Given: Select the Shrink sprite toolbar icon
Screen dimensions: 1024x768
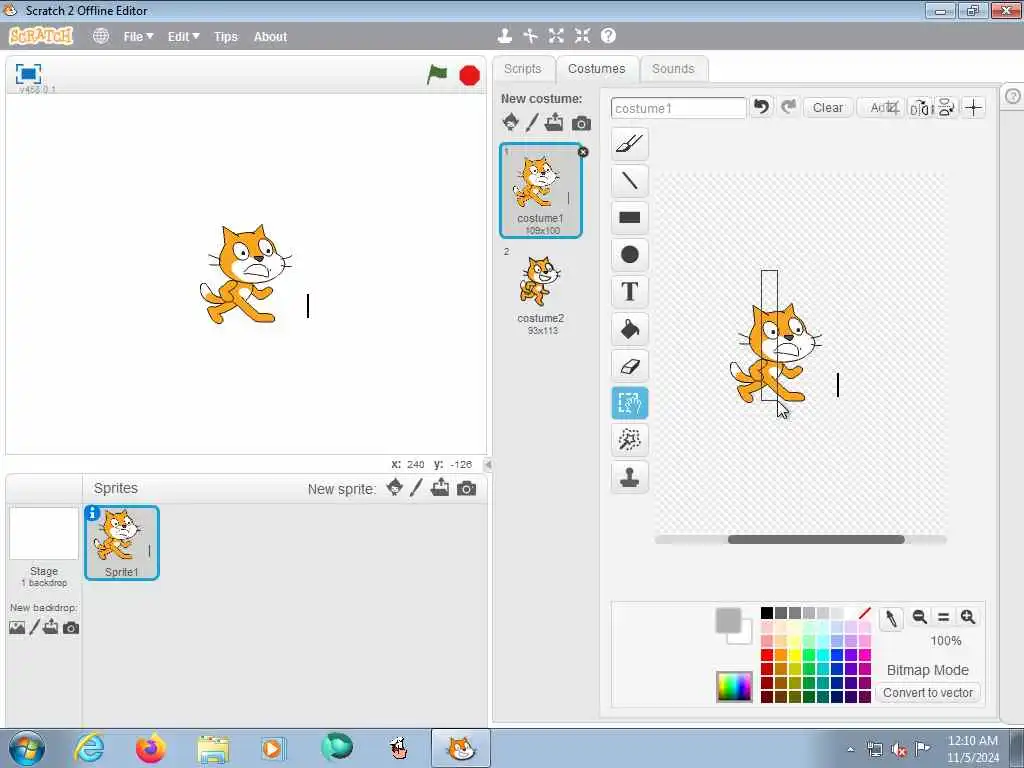Looking at the screenshot, I should pyautogui.click(x=583, y=36).
